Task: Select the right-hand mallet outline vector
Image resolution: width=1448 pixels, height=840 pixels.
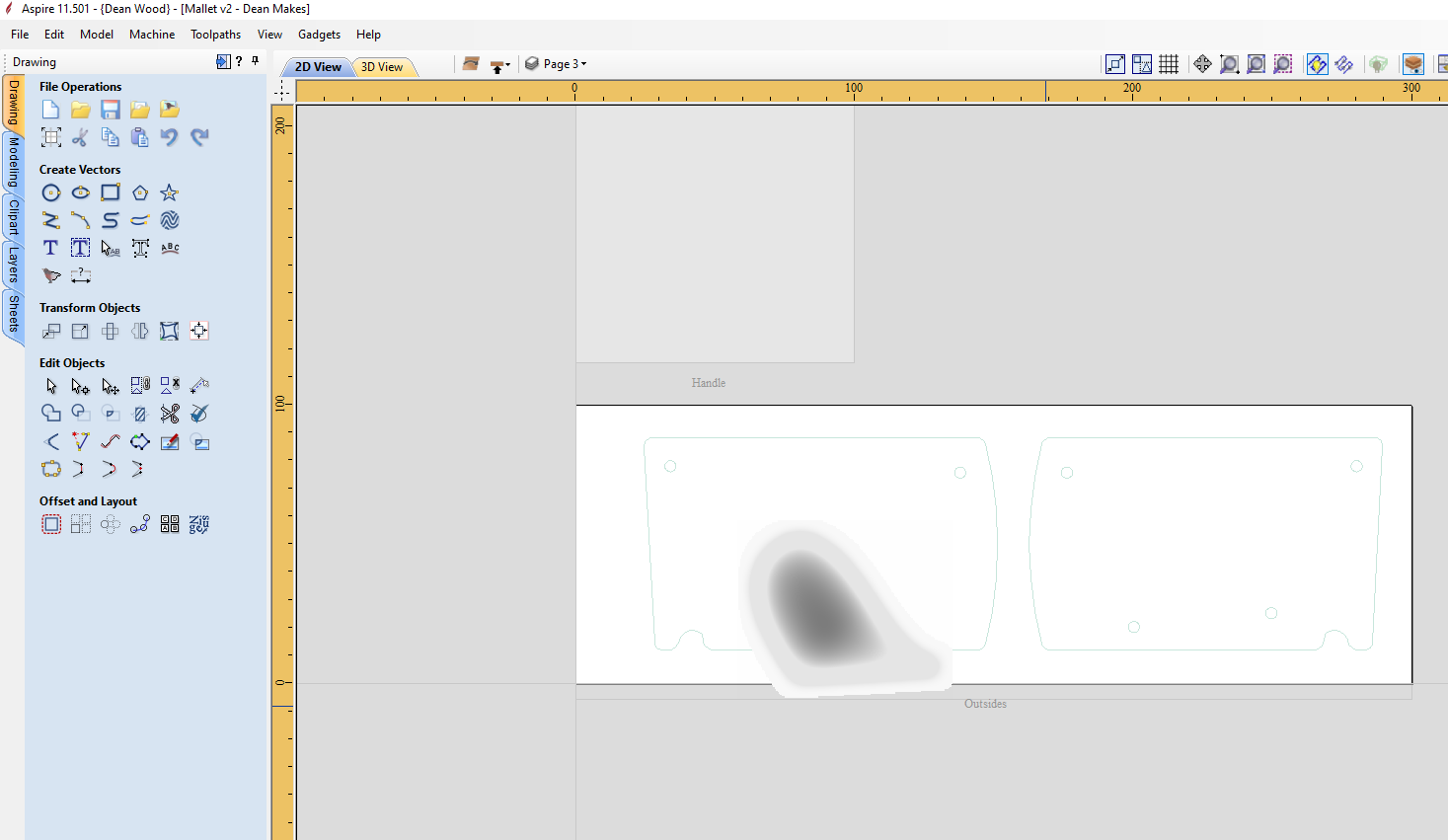Action: 1205,544
